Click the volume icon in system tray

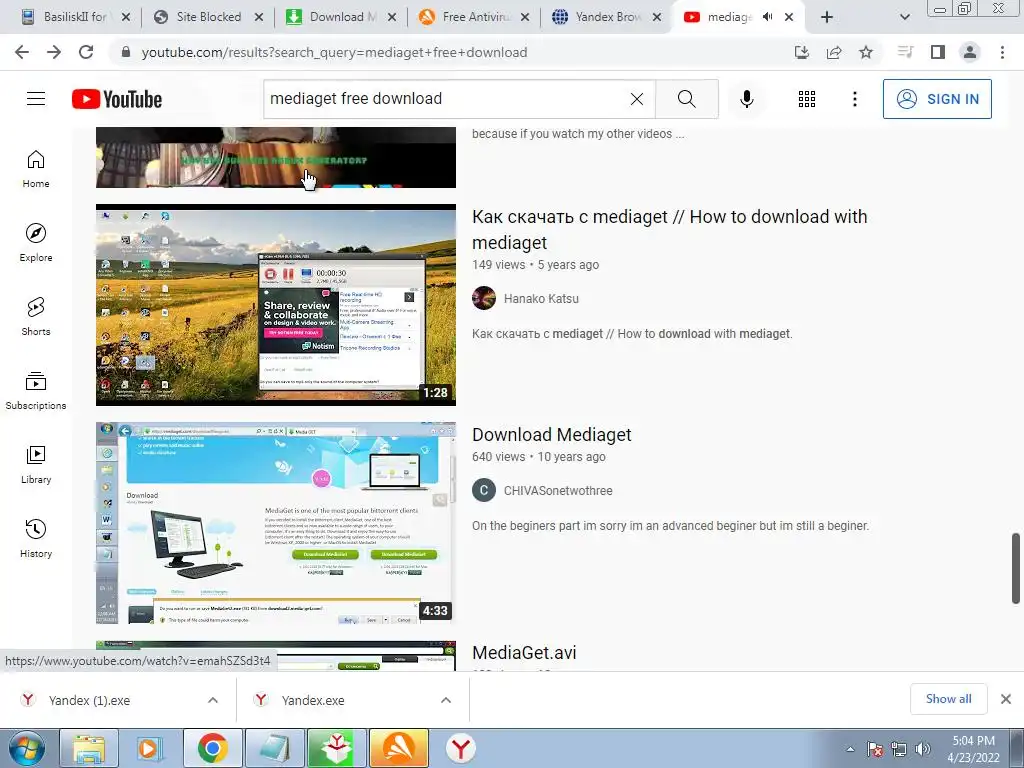coord(923,749)
